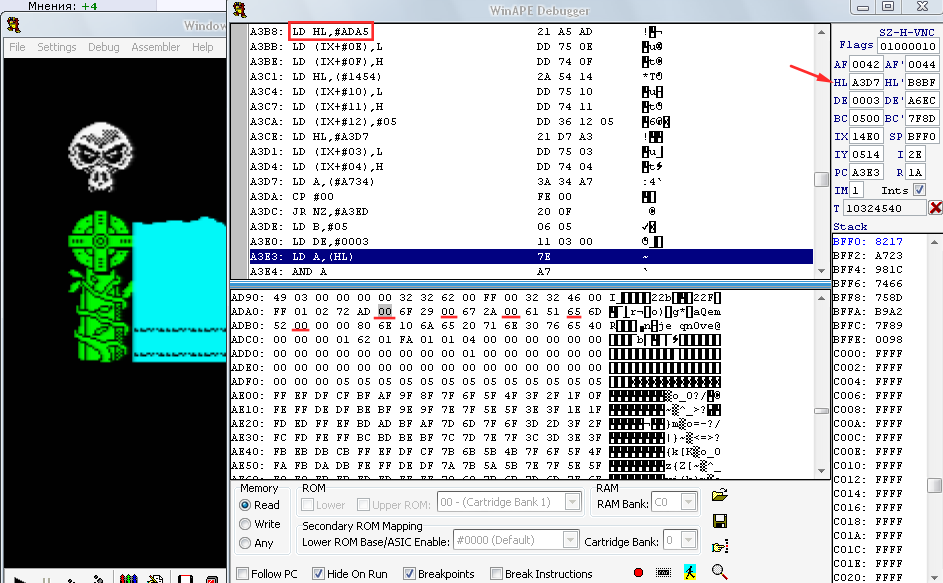The image size is (943, 583).
Task: Select the Read memory radio button
Action: point(245,505)
